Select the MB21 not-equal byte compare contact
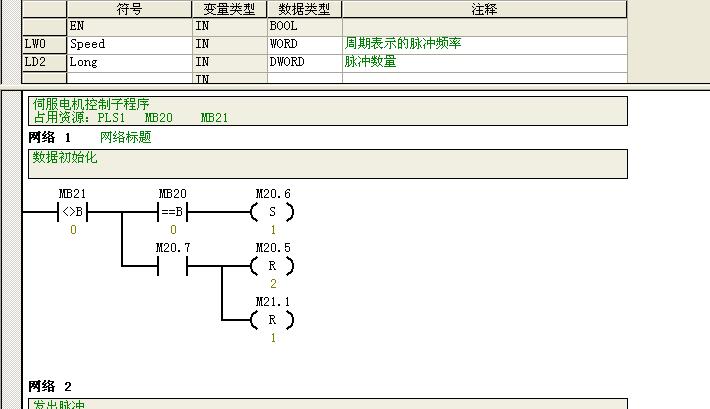 point(72,212)
